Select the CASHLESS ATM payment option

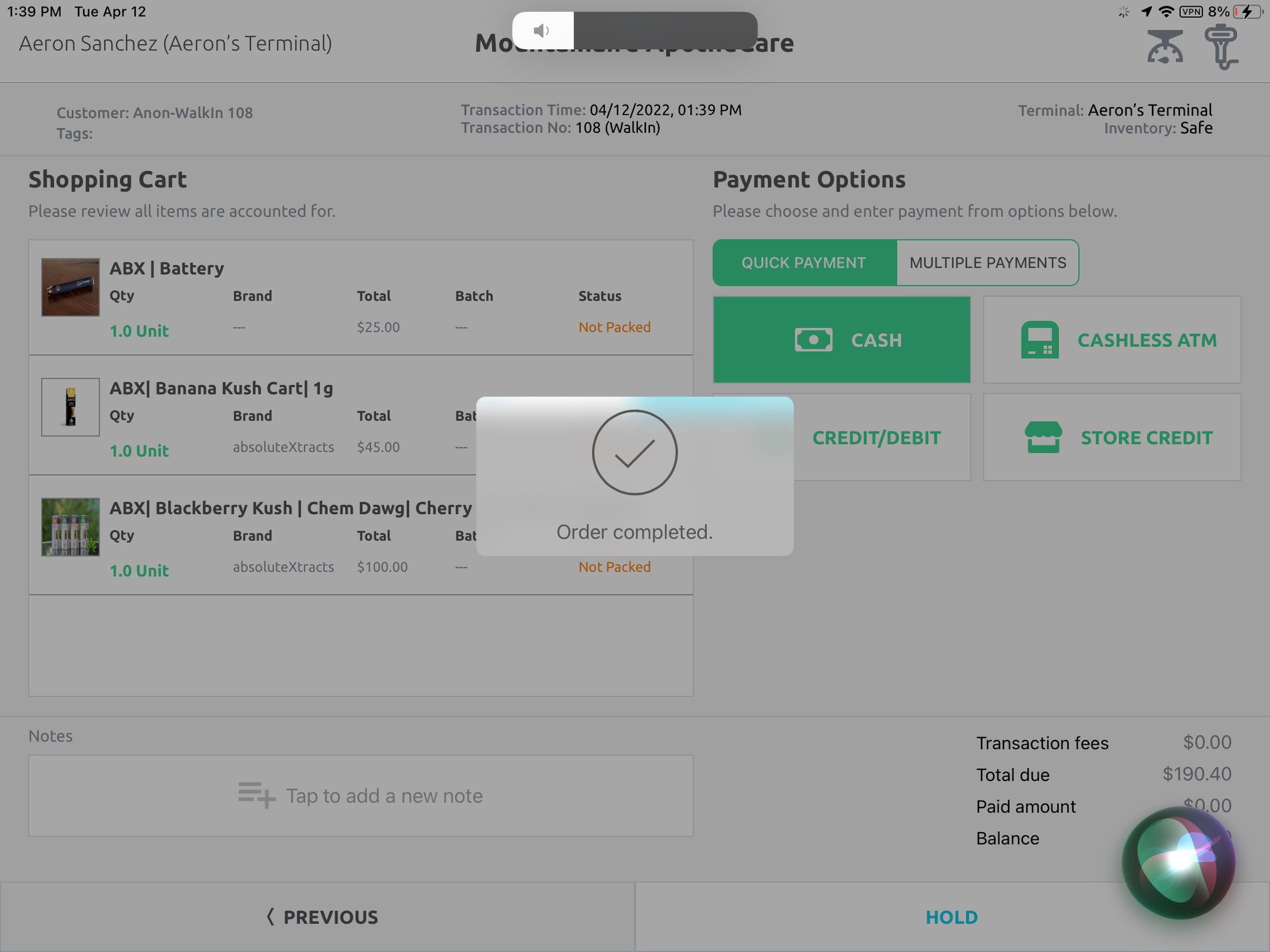coord(1112,339)
